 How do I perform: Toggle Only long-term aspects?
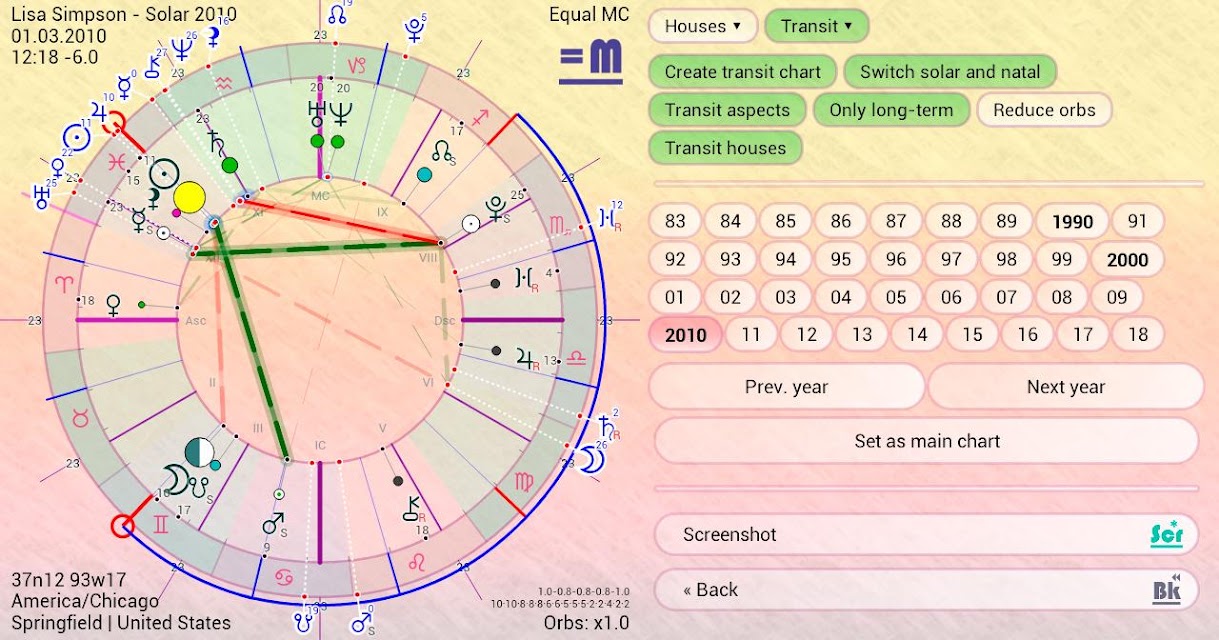pos(891,110)
